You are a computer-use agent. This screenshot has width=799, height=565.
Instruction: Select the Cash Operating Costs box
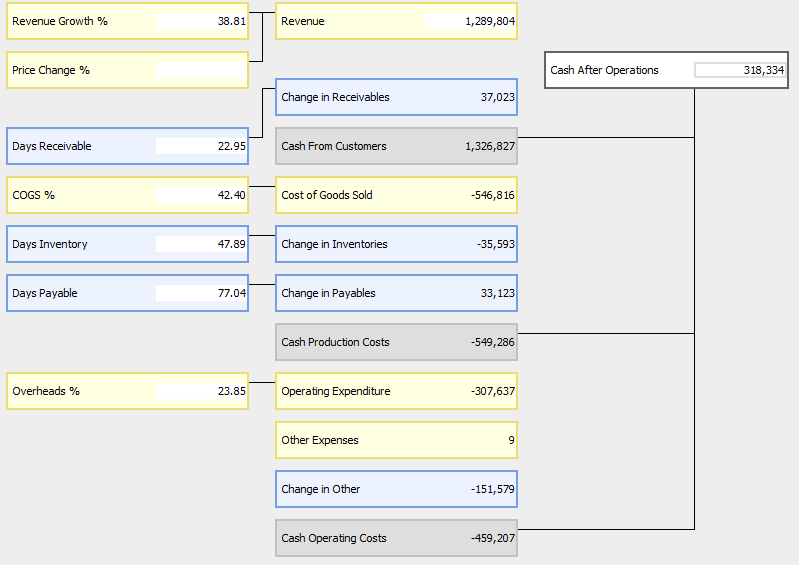[396, 538]
